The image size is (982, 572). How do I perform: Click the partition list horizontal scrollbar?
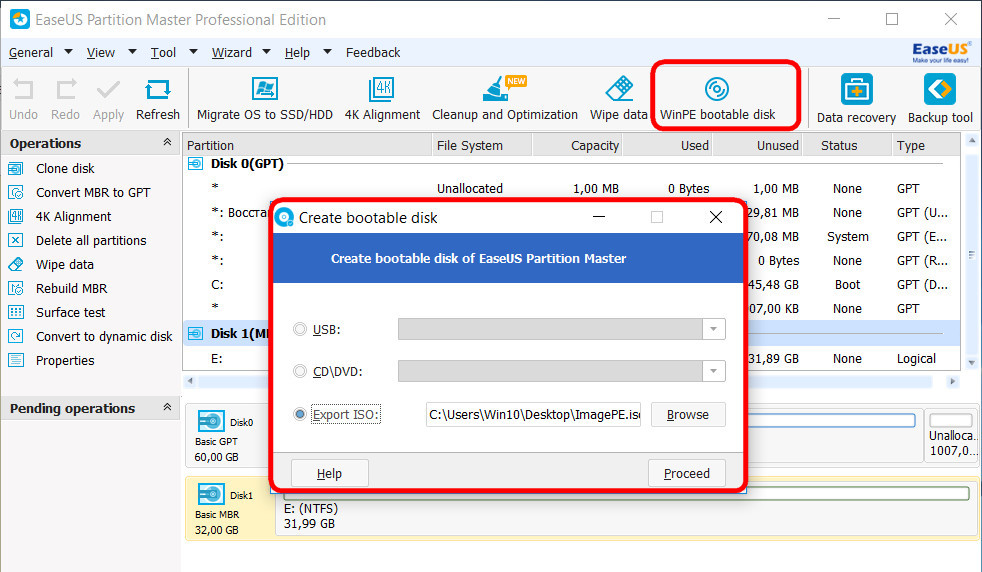(x=571, y=381)
